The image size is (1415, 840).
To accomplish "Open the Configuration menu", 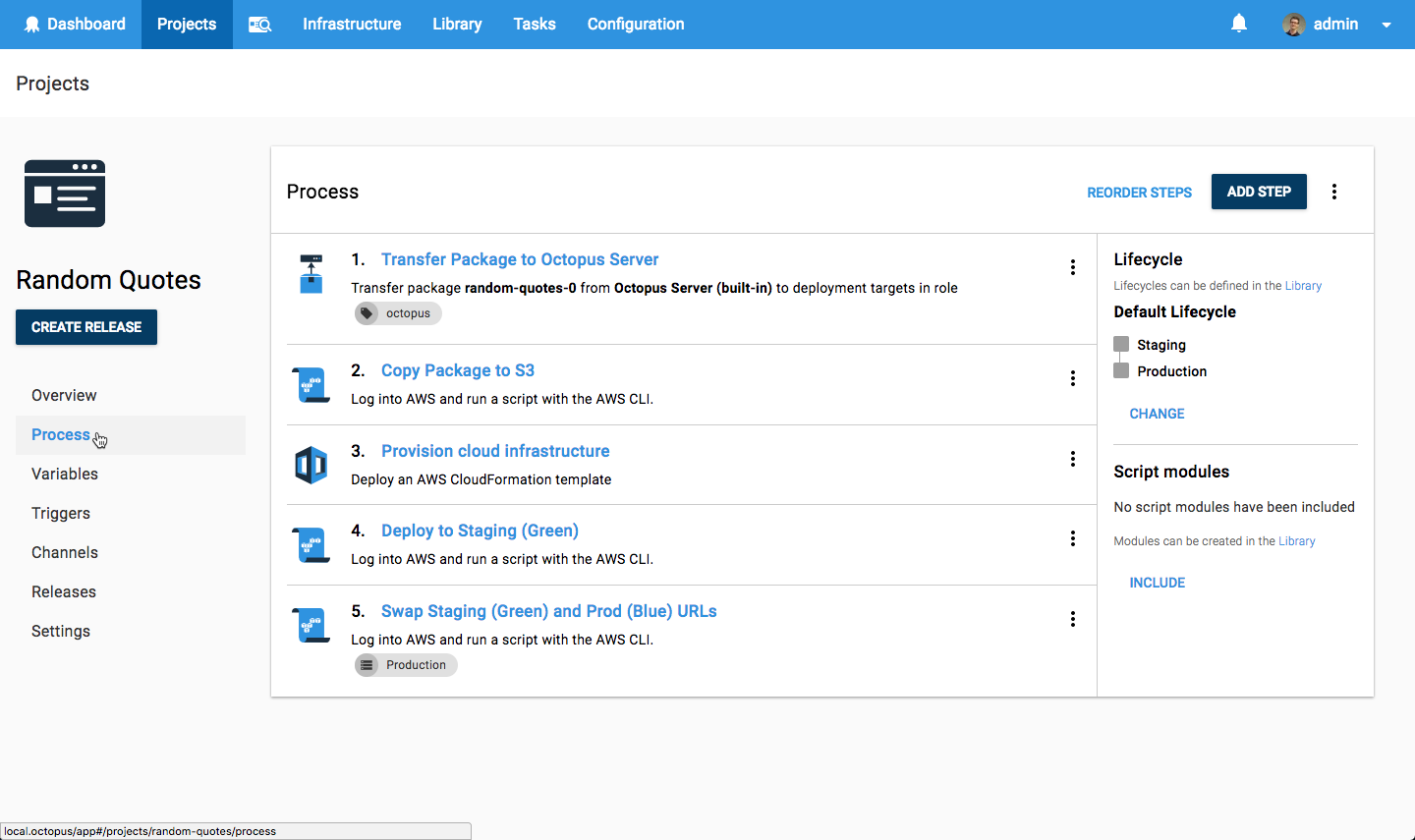I will [635, 24].
